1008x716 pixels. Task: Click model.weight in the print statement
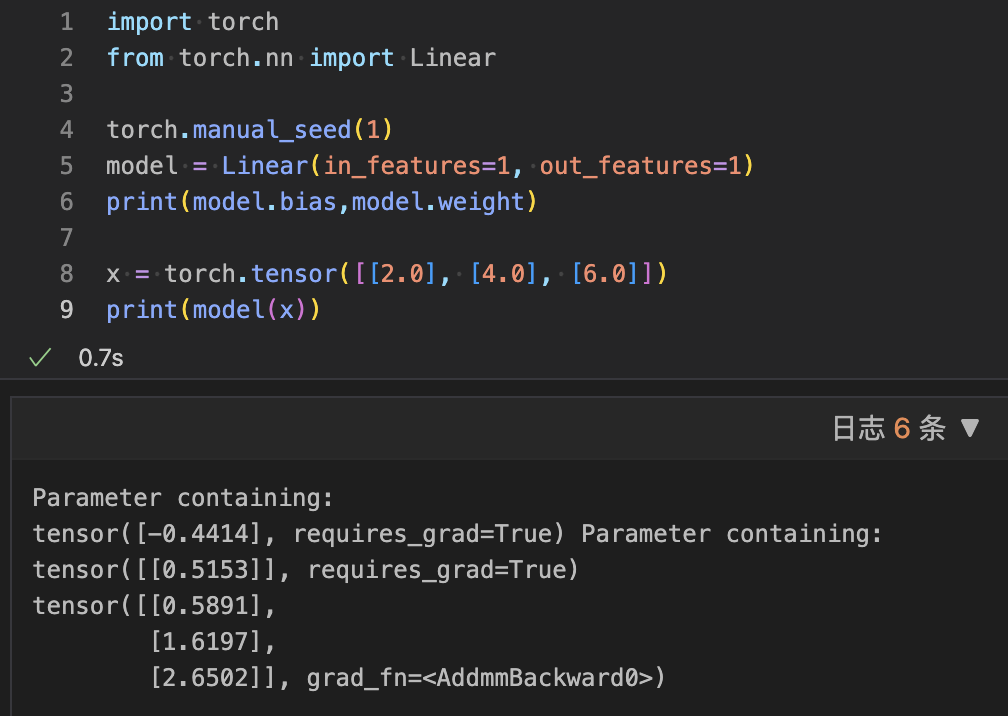438,201
